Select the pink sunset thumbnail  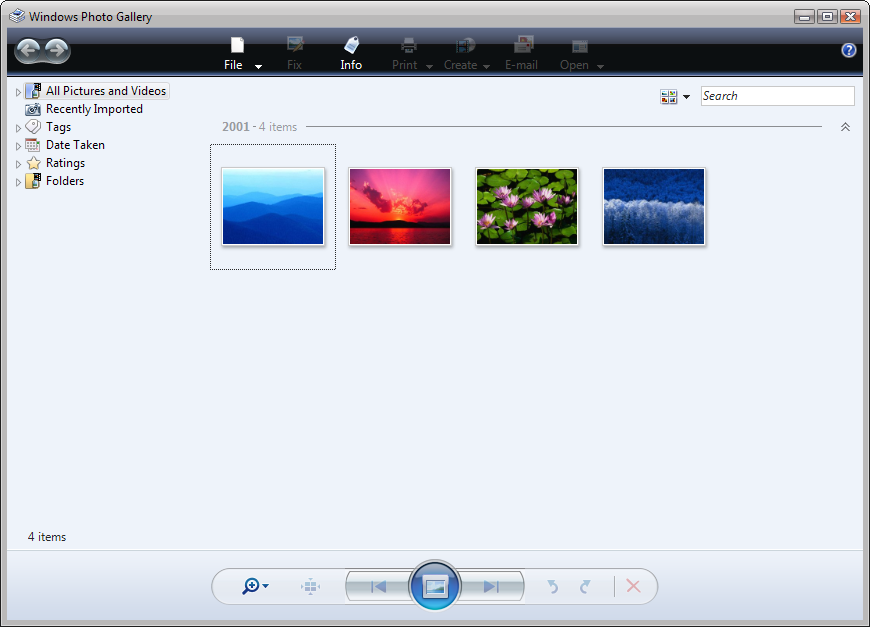tap(400, 206)
